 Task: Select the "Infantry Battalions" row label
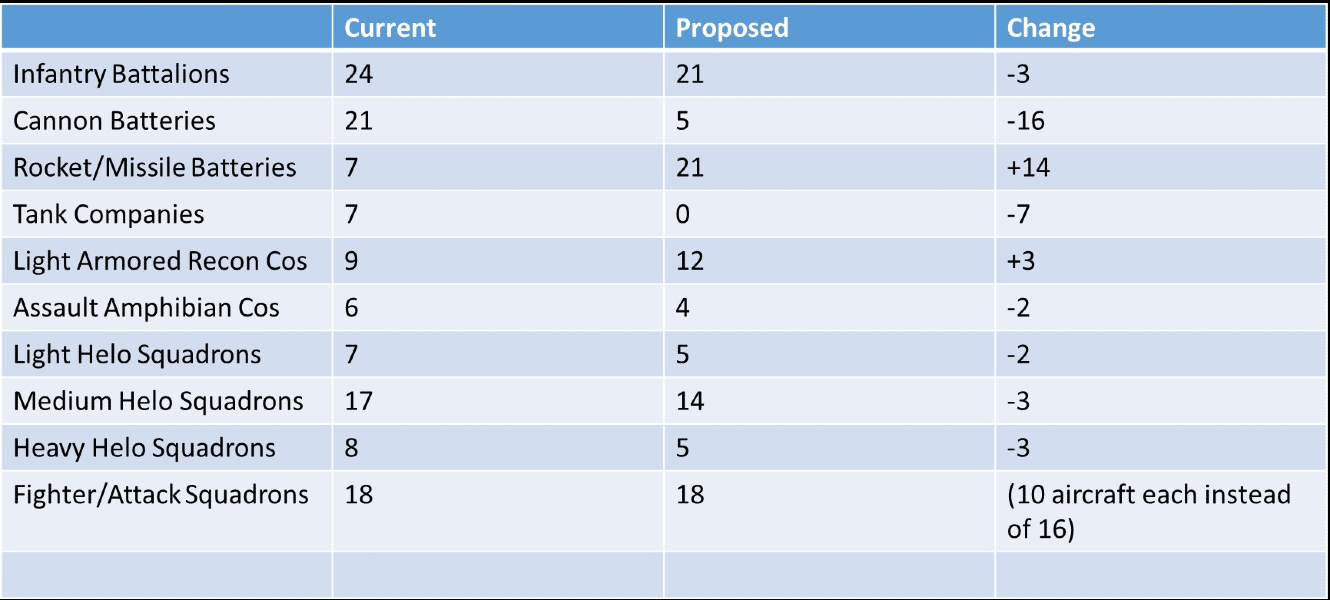121,74
